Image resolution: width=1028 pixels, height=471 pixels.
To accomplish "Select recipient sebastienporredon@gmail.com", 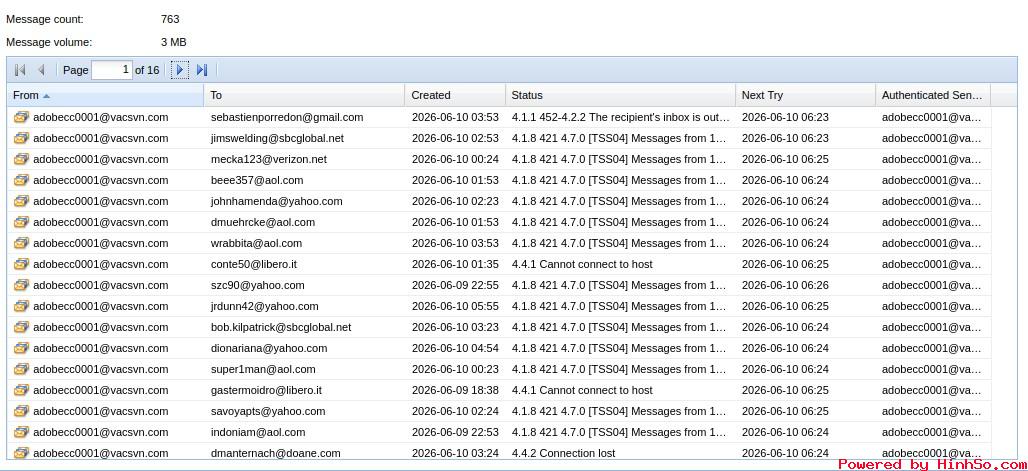I will [x=287, y=117].
